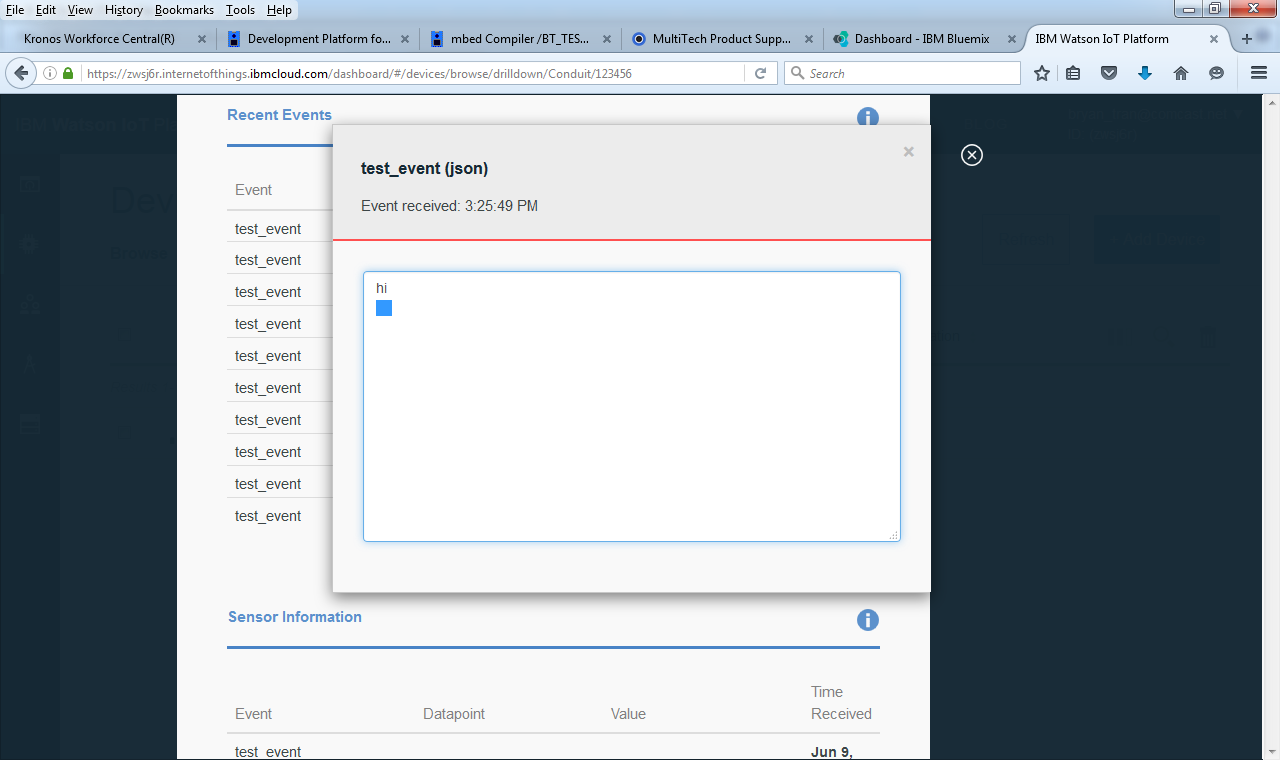Click the browser Search field

click(910, 73)
